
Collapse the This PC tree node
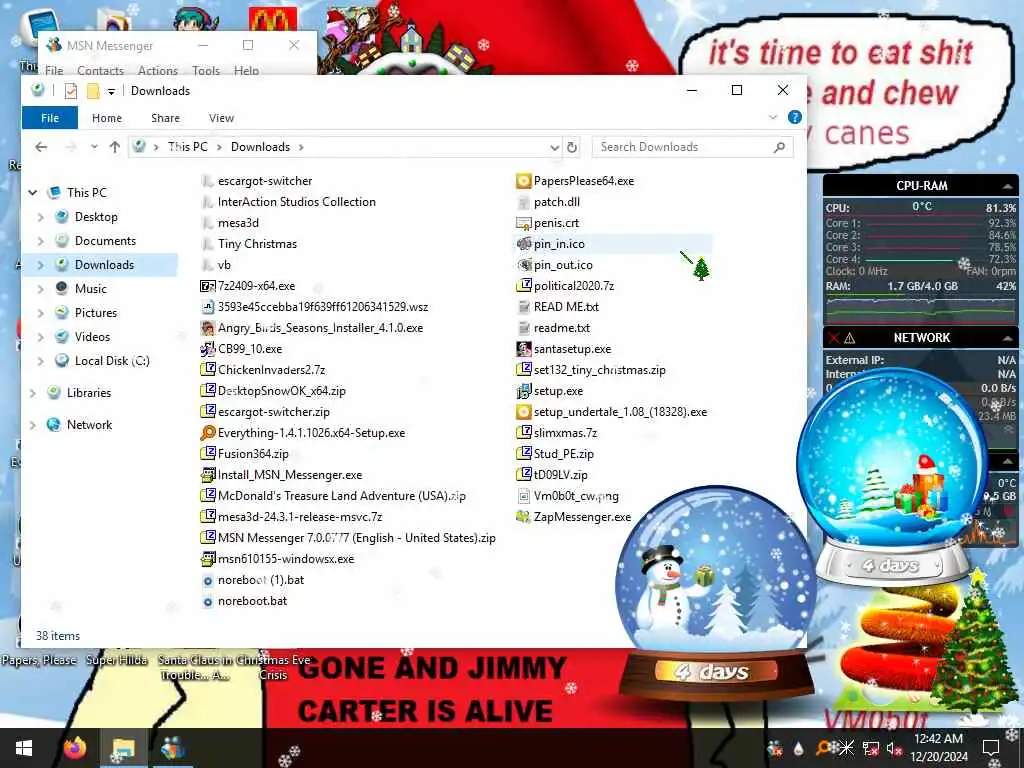pos(33,193)
